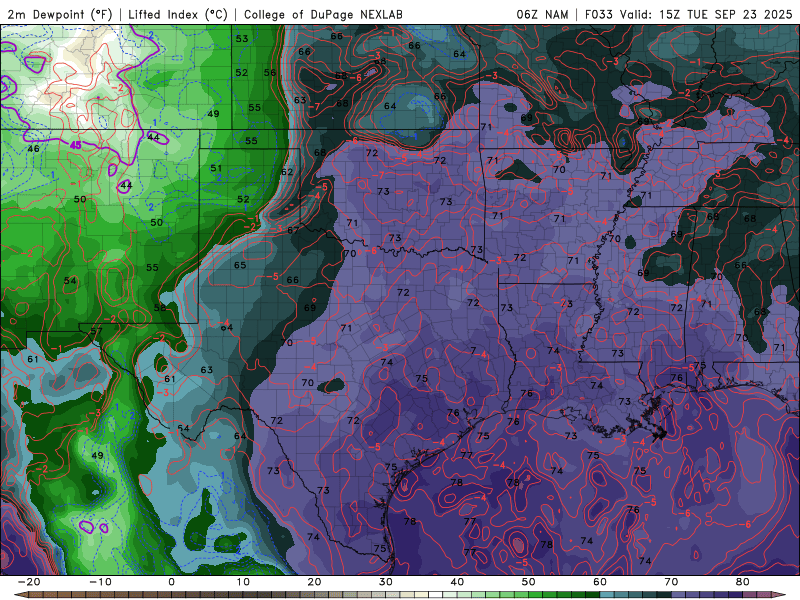
Task: Click the '62' dewpoint value on map
Action: pyautogui.click(x=287, y=172)
